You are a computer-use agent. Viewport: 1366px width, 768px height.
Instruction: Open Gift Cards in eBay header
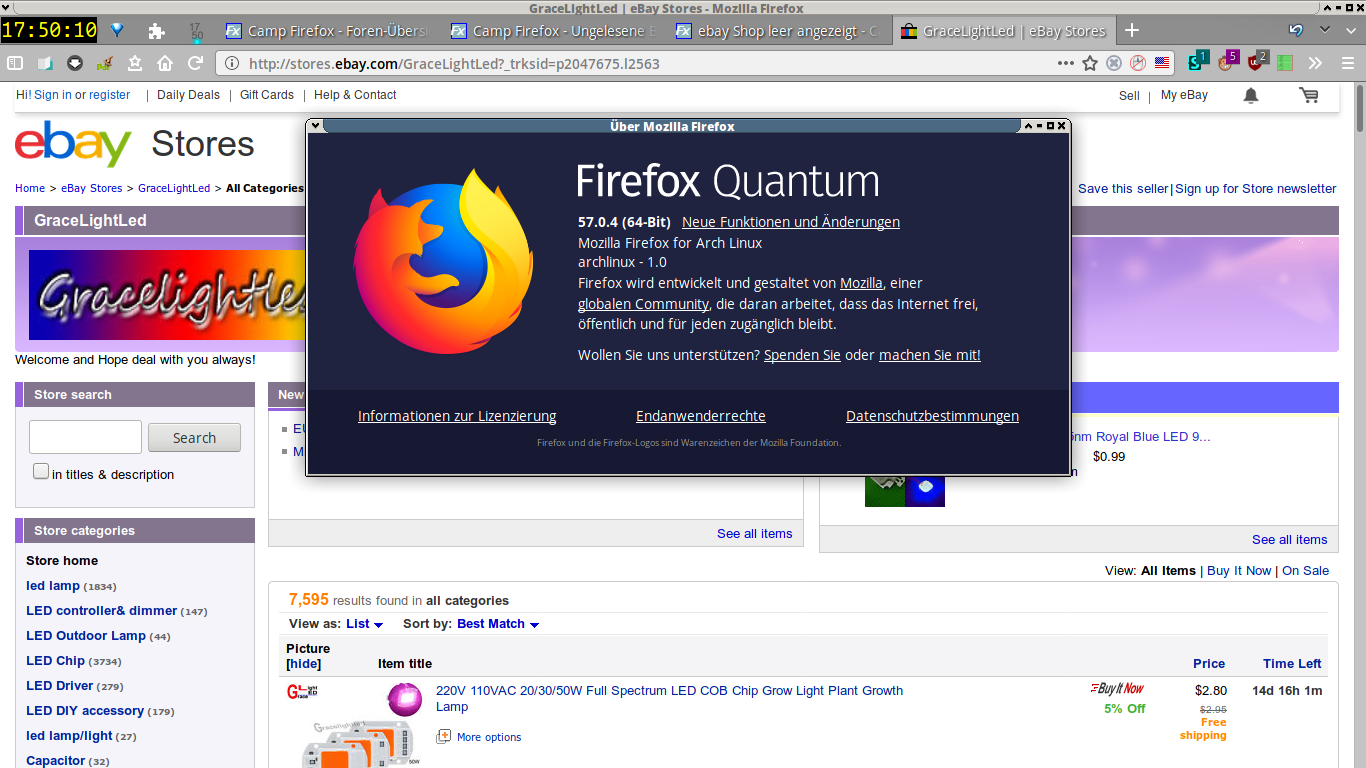267,95
